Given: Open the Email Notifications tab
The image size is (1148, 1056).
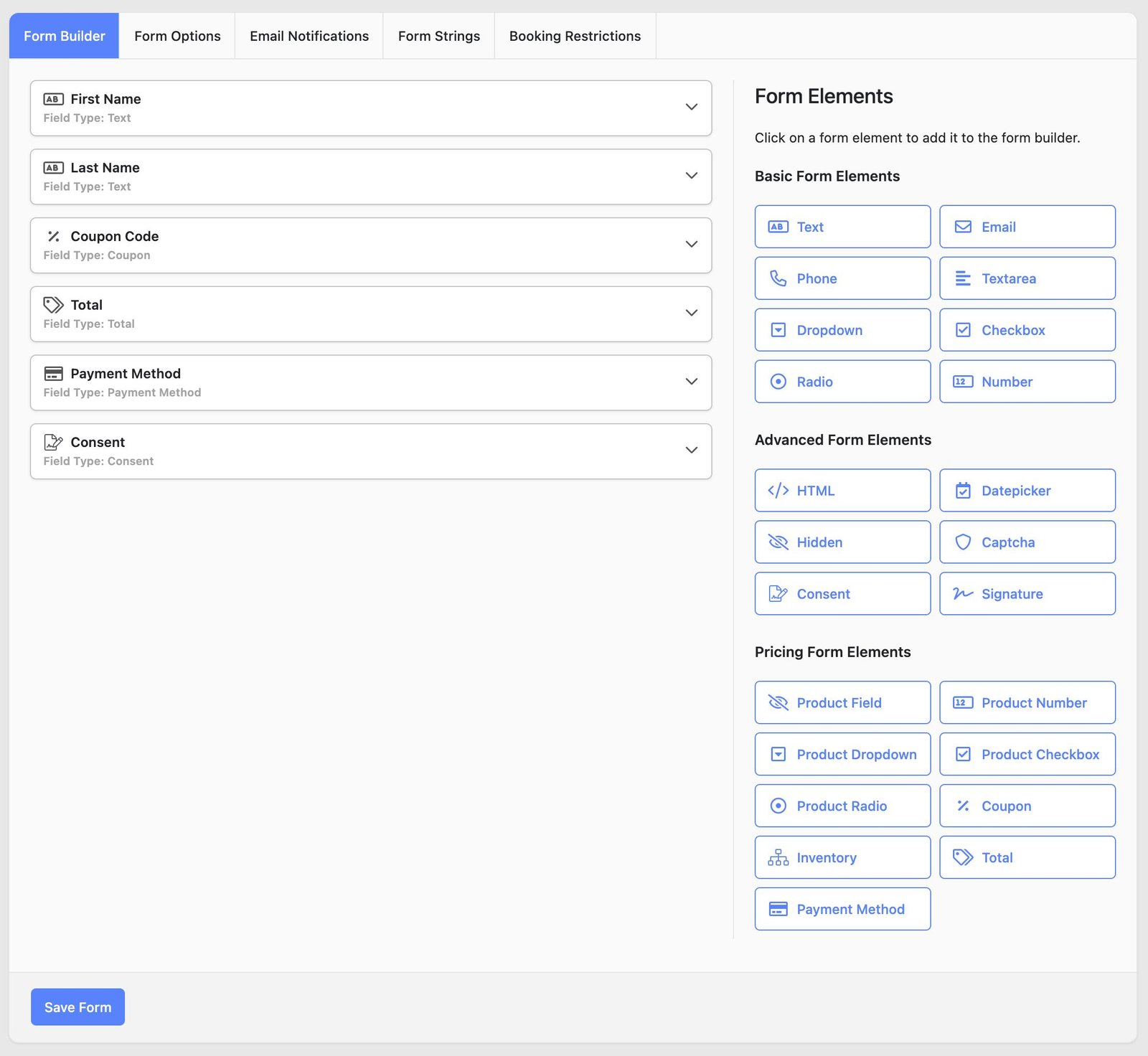Looking at the screenshot, I should pyautogui.click(x=309, y=36).
